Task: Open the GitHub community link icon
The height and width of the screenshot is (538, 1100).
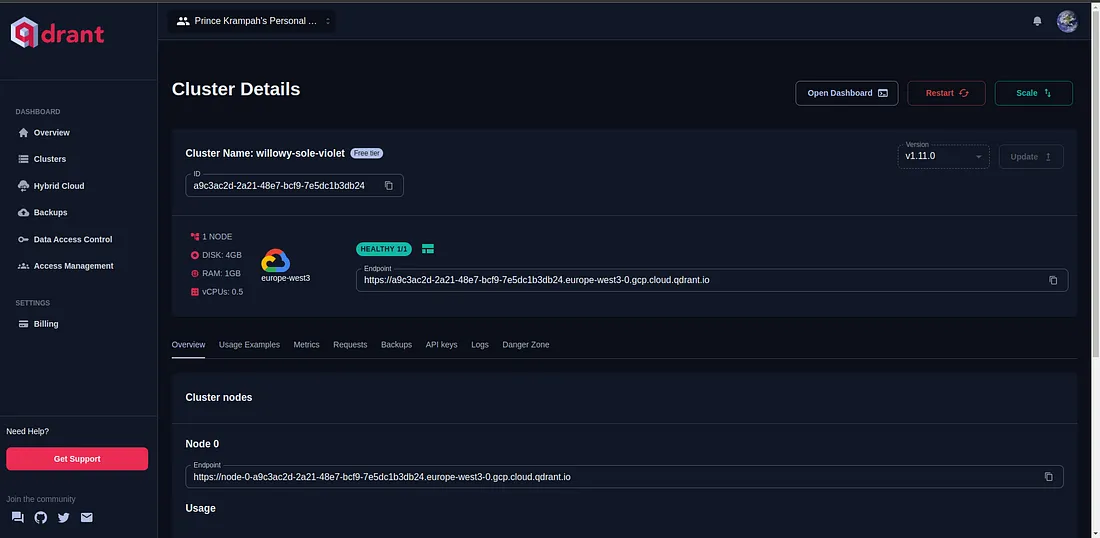Action: coord(41,518)
